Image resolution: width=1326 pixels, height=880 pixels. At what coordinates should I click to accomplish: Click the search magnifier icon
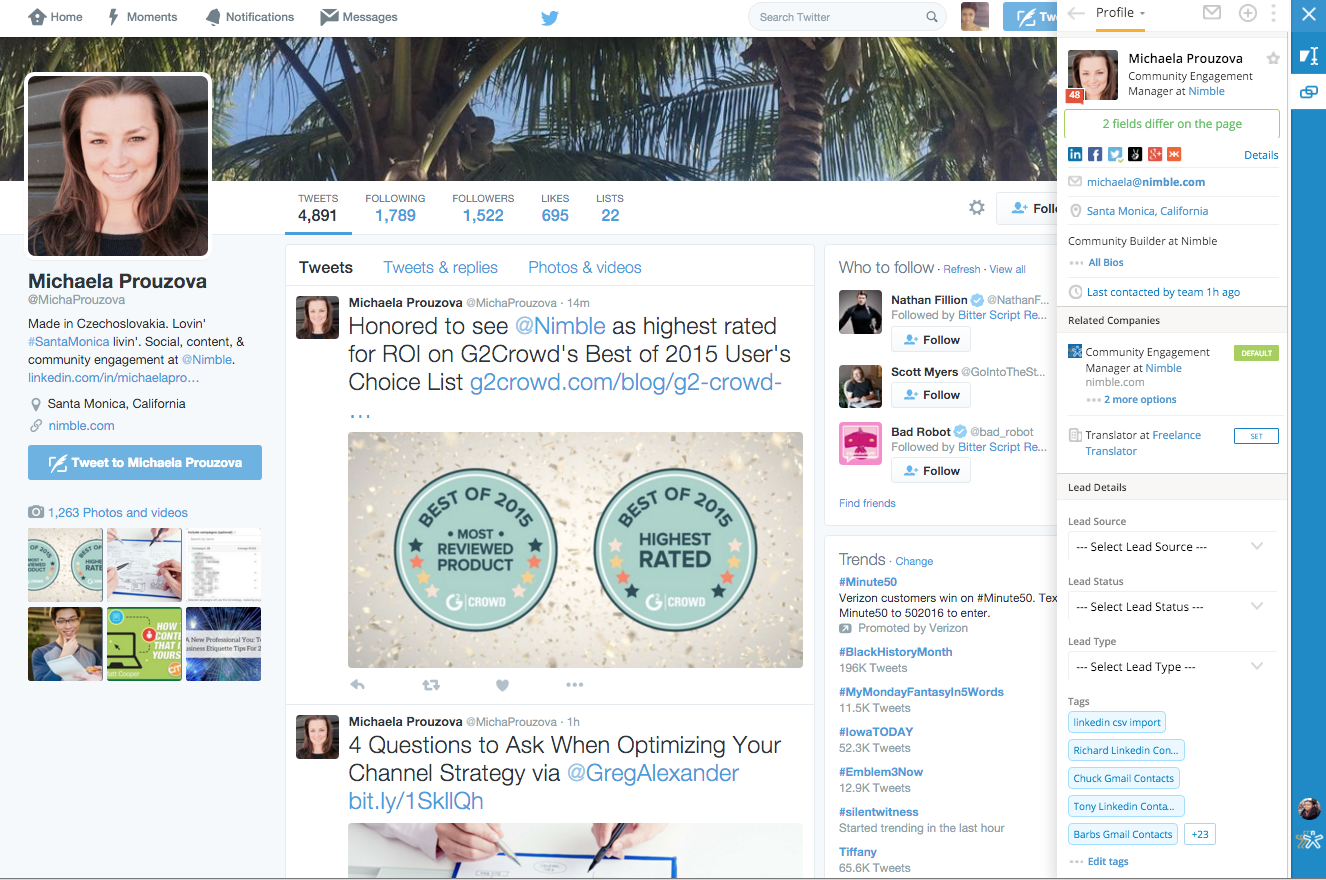(932, 17)
